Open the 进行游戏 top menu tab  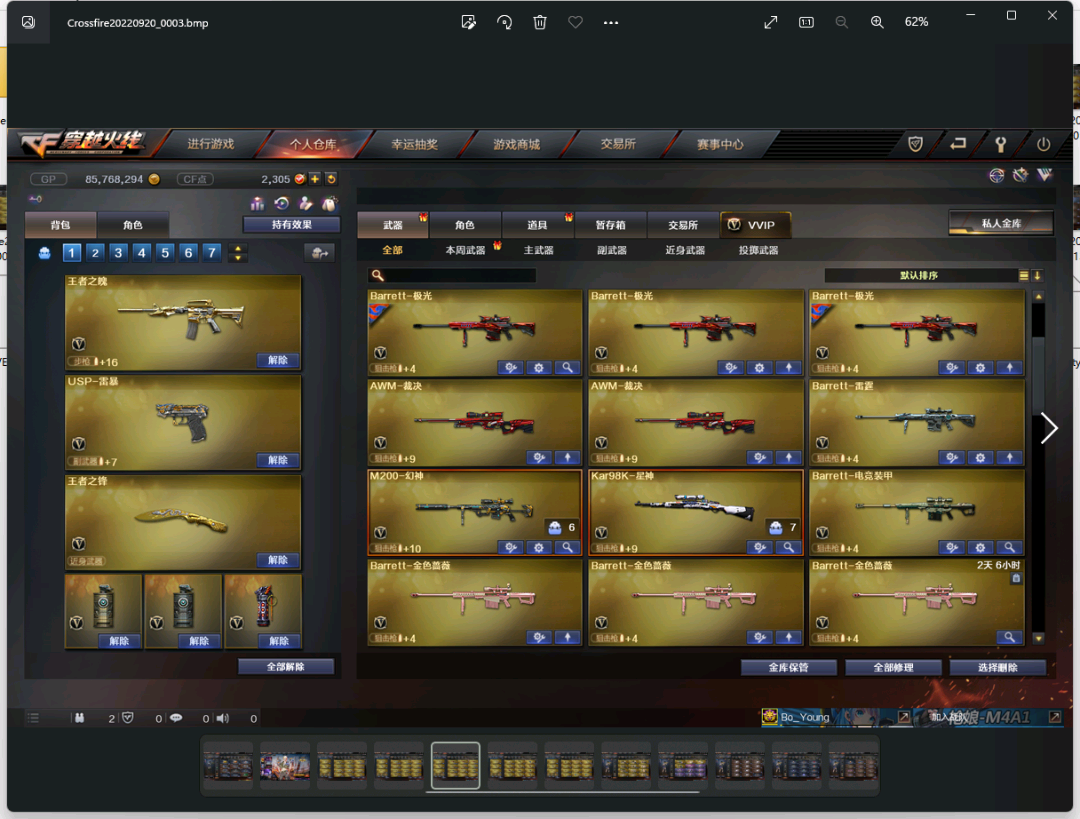[211, 144]
